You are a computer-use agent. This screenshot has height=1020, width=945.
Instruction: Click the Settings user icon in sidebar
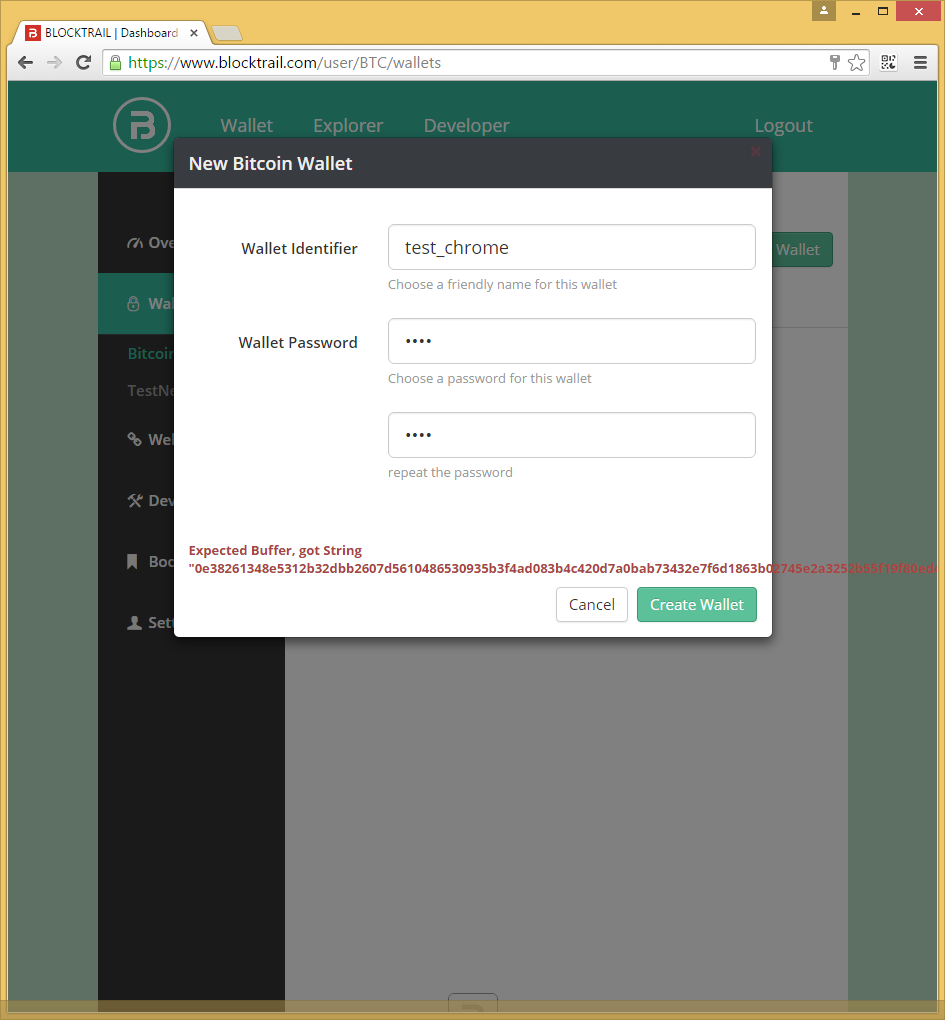coord(135,623)
